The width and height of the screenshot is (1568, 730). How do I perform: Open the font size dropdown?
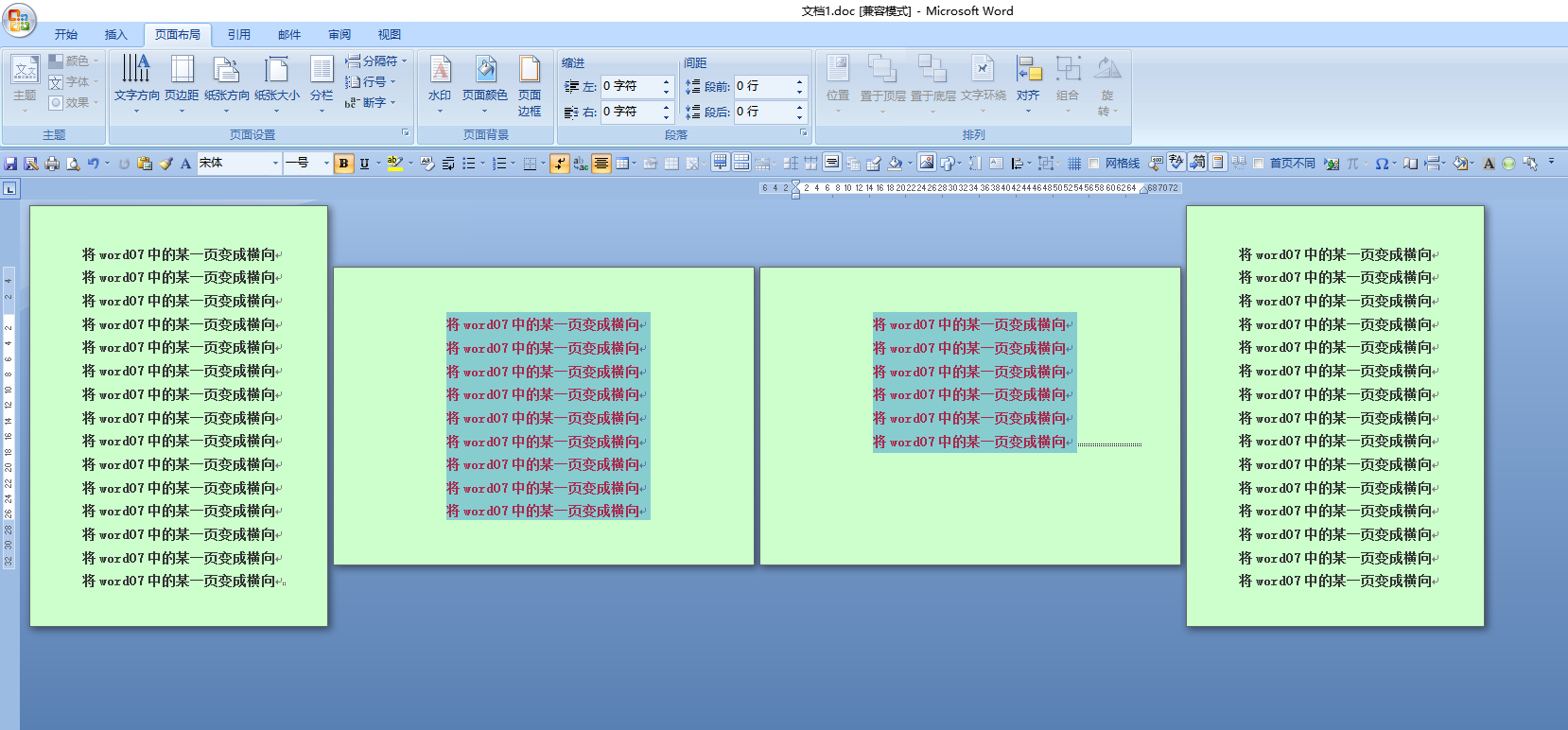tap(326, 164)
